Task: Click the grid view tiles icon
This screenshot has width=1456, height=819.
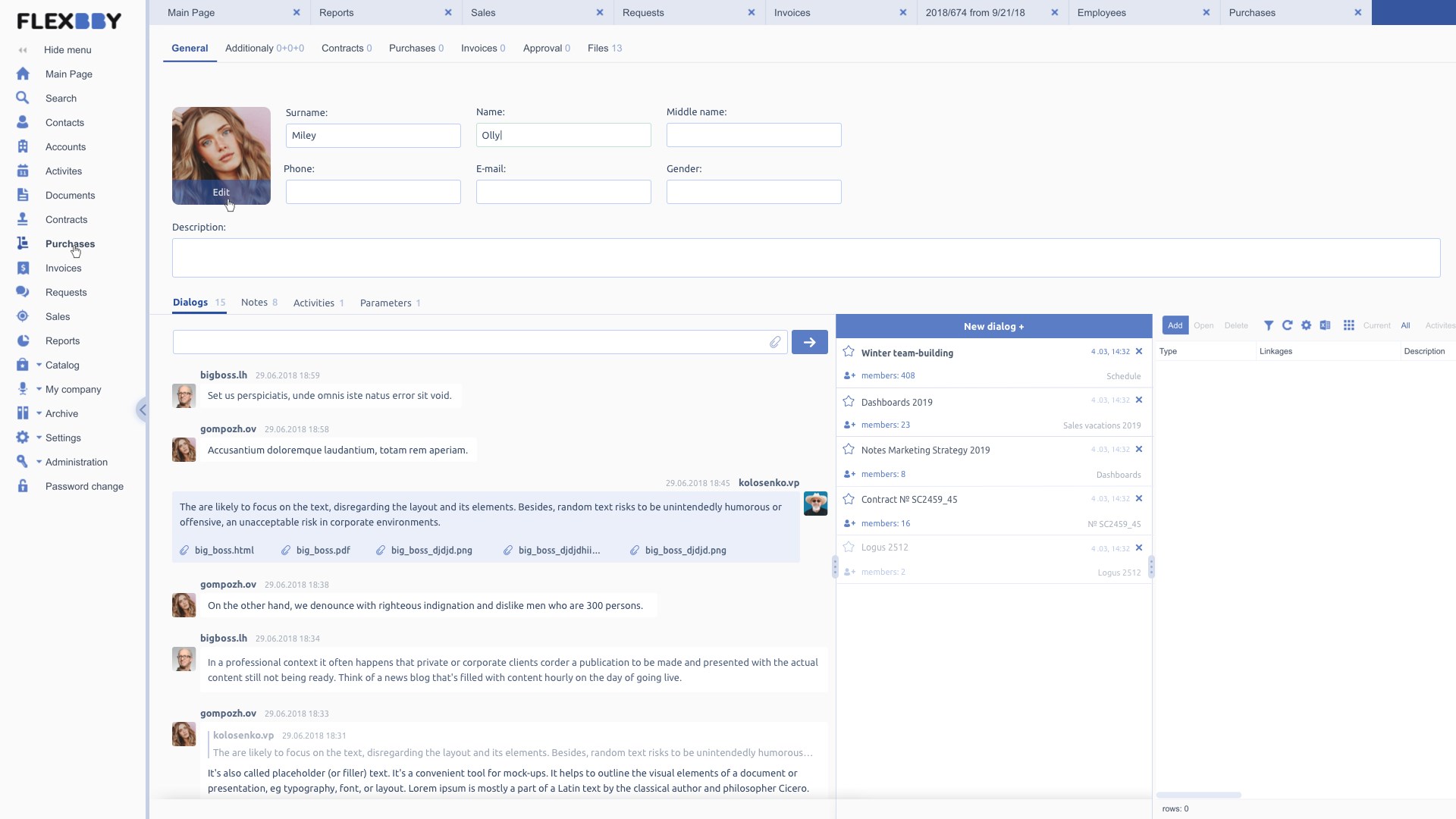Action: pyautogui.click(x=1349, y=325)
